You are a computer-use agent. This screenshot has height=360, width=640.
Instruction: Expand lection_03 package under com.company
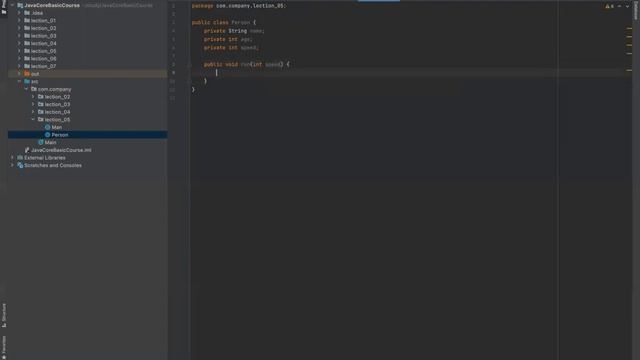coord(33,104)
